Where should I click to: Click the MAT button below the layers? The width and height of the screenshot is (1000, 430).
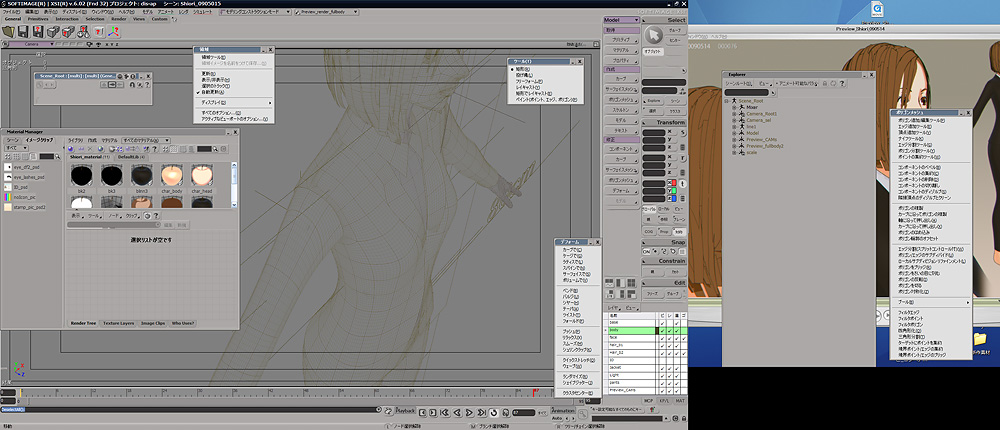pyautogui.click(x=680, y=401)
